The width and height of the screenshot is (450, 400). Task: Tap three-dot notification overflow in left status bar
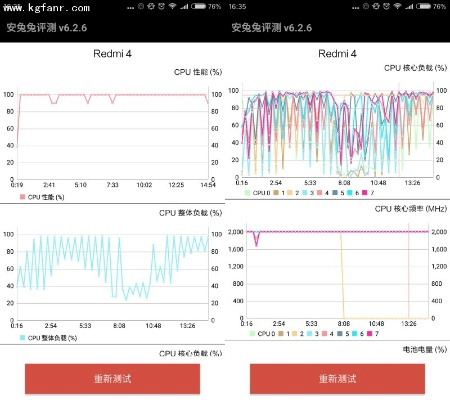(x=130, y=8)
